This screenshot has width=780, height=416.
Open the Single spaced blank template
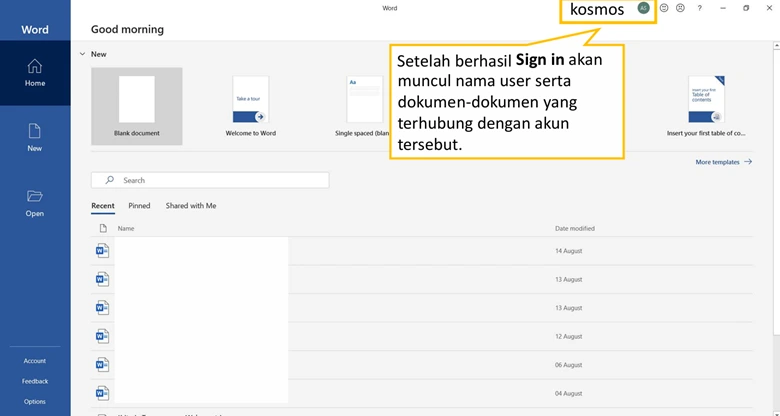pyautogui.click(x=364, y=106)
